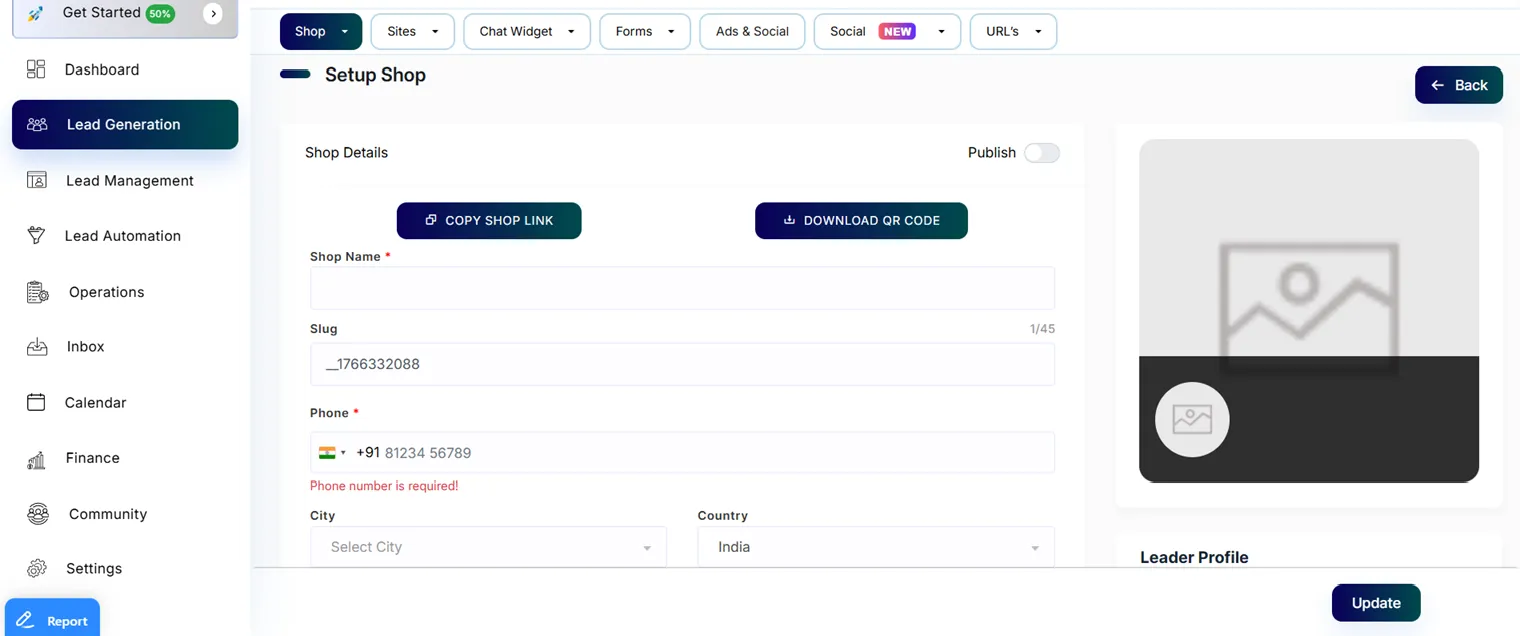Open Settings via the gear icon

[x=37, y=568]
